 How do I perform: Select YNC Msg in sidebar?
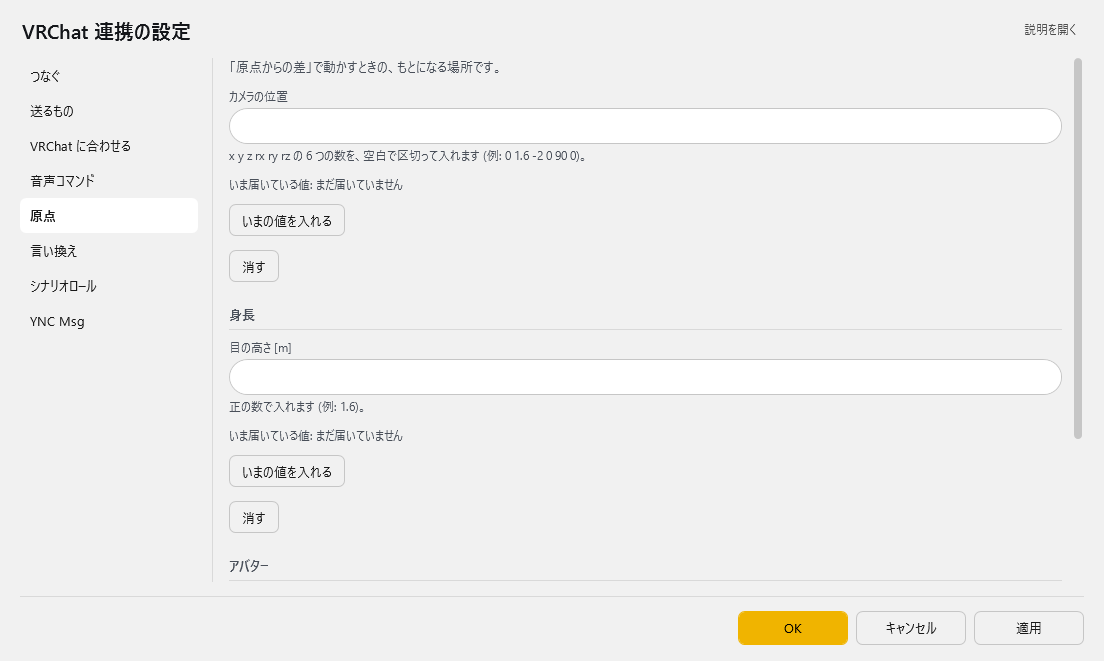click(108, 321)
